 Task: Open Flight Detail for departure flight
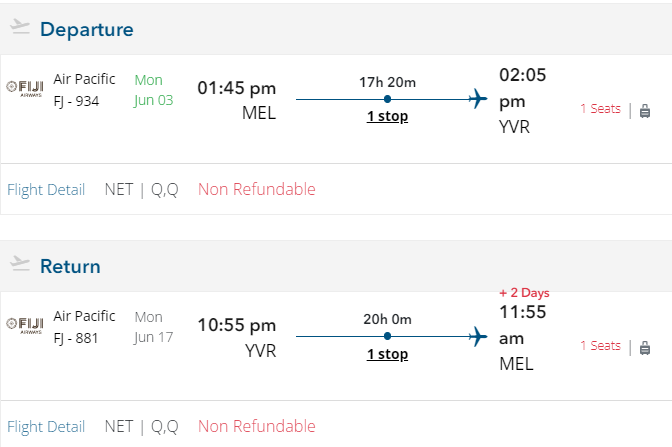pos(46,190)
